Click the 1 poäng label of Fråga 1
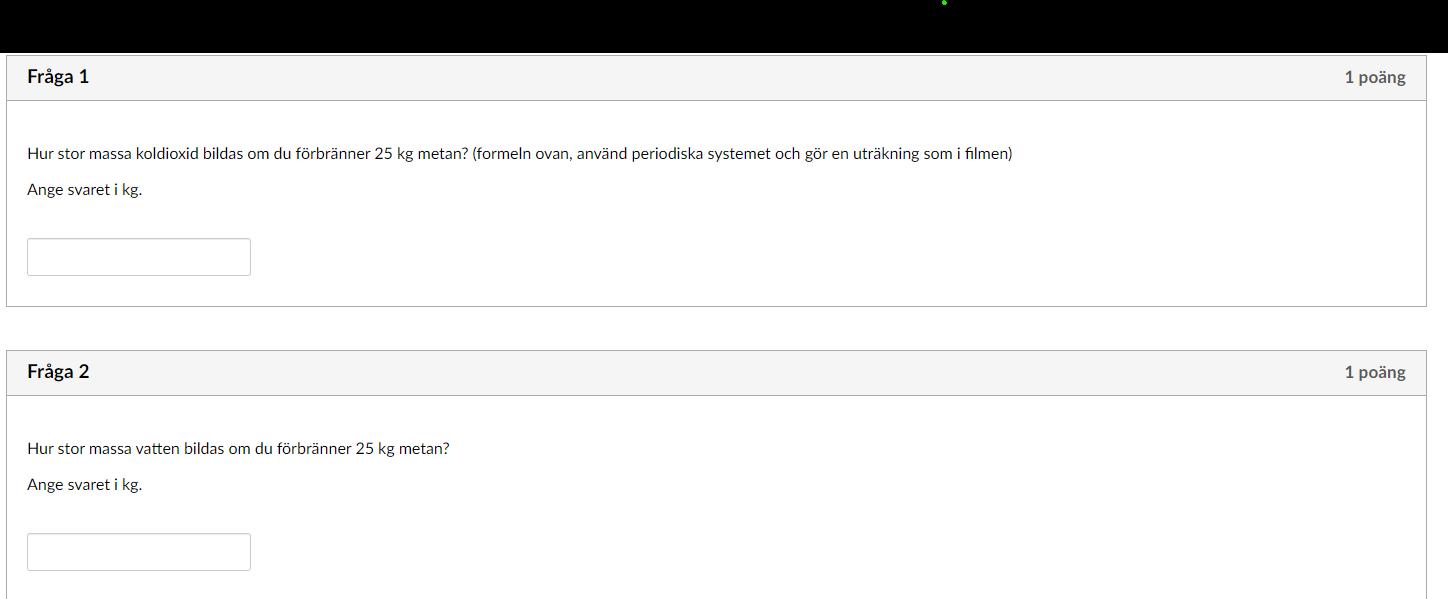Screen dimensions: 1448x599 click(1374, 77)
